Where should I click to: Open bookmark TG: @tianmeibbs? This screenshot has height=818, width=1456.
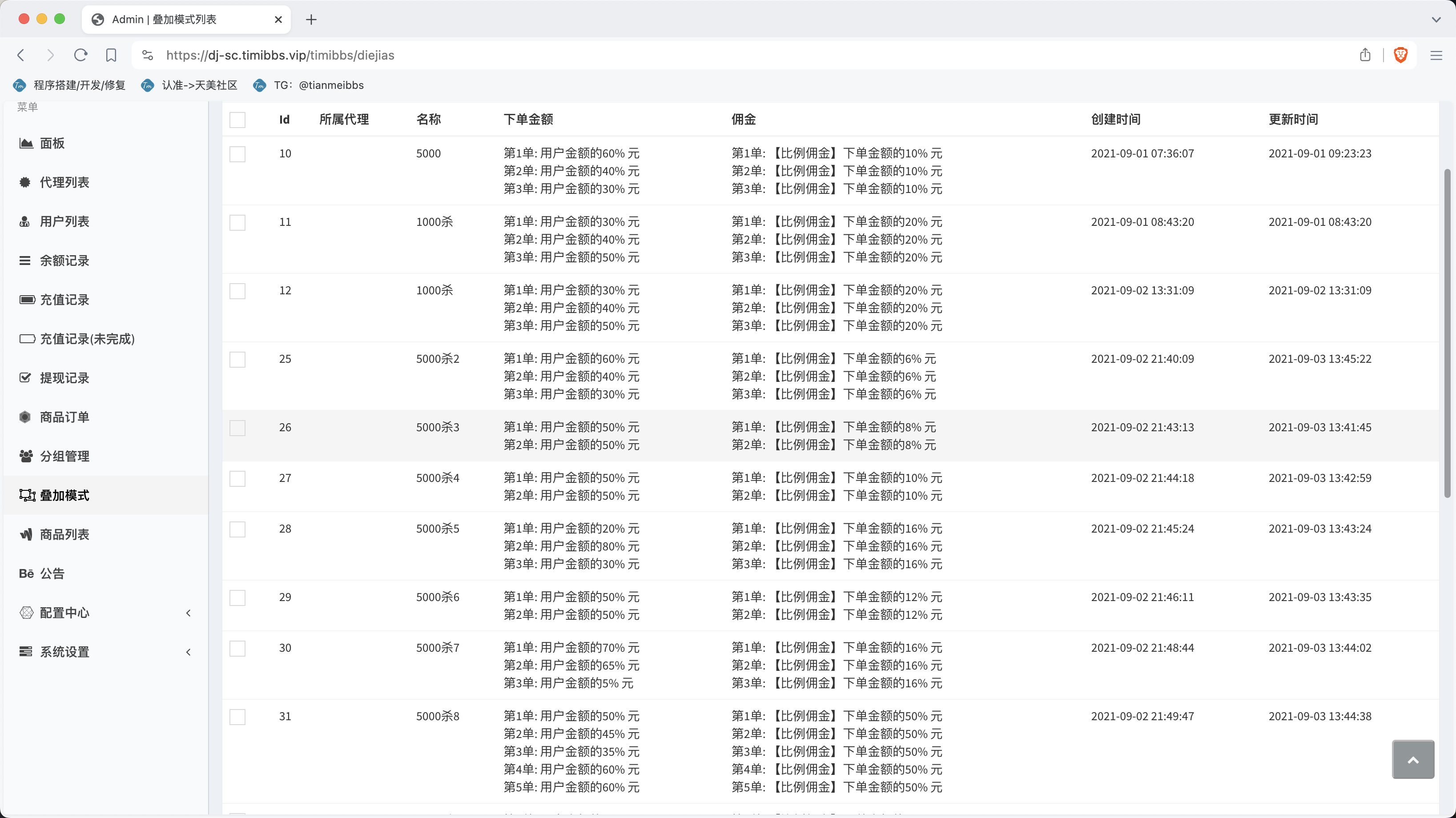(x=309, y=85)
